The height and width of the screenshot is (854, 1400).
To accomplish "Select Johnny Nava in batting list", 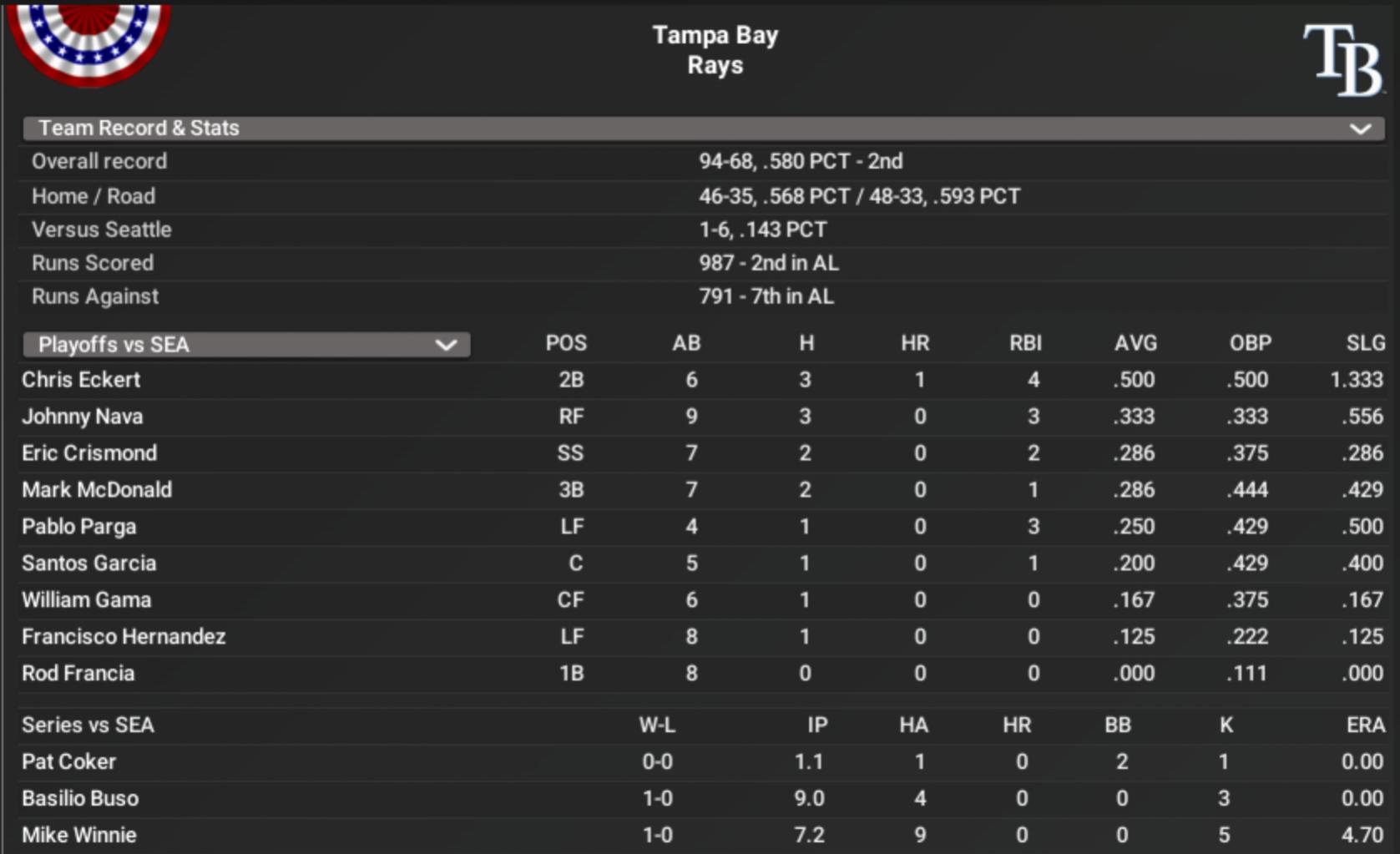I will tap(82, 417).
